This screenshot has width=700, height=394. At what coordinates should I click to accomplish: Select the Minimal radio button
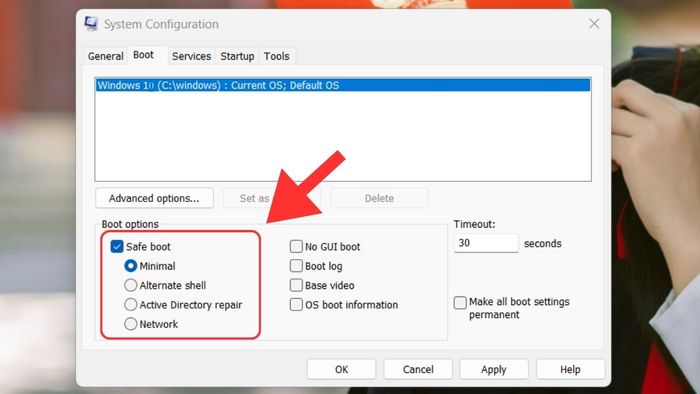(x=130, y=266)
